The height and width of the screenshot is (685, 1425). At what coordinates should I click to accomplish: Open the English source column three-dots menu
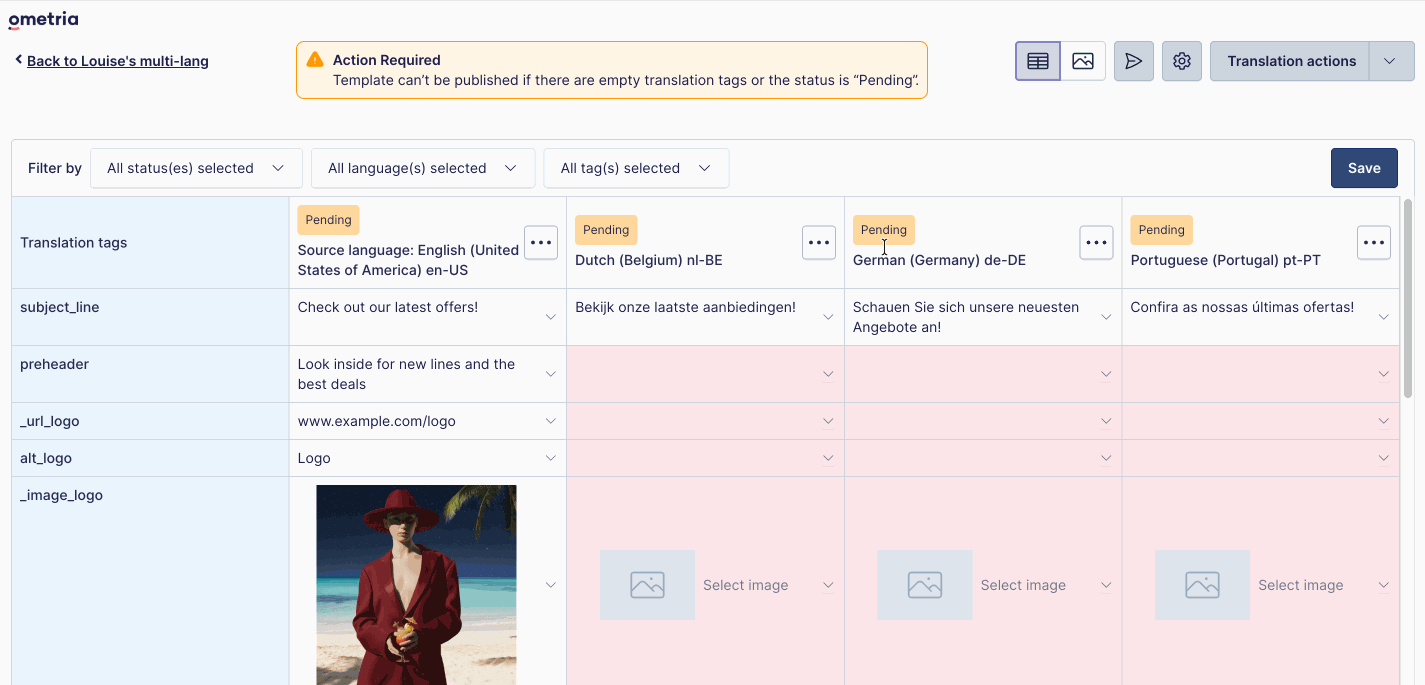(x=541, y=242)
